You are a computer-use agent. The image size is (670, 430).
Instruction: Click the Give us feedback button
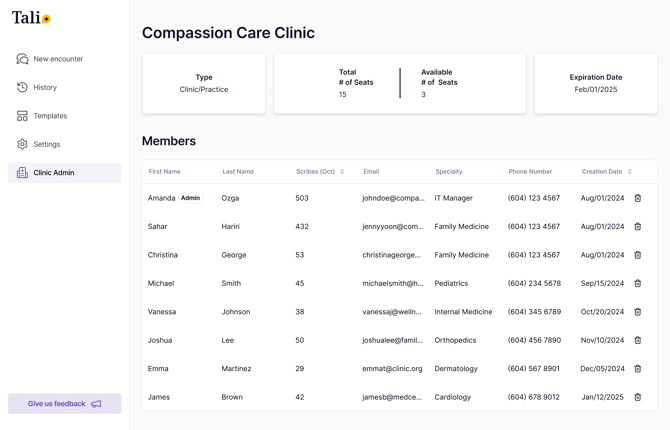tap(65, 404)
